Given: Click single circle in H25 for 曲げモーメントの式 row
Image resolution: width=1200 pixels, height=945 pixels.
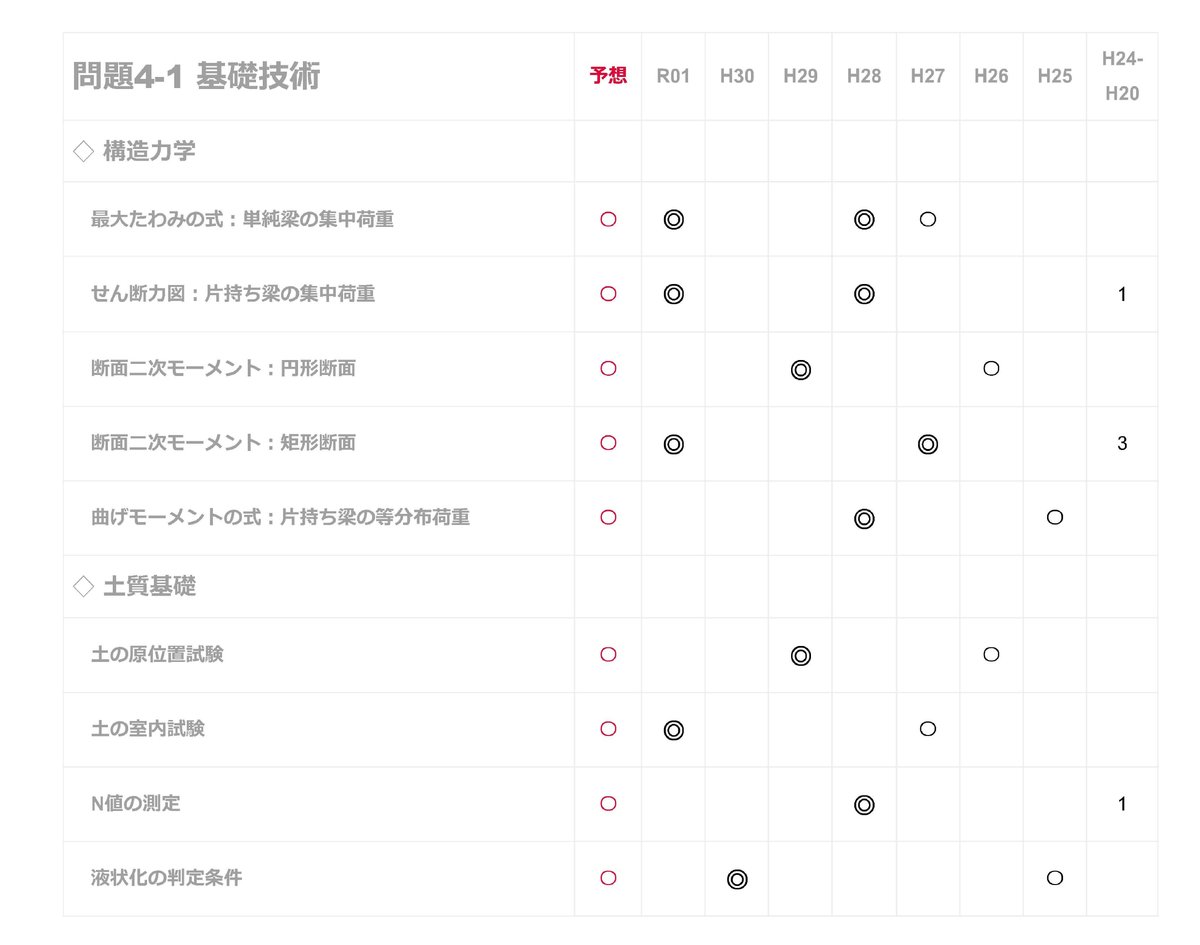Looking at the screenshot, I should pyautogui.click(x=1054, y=518).
